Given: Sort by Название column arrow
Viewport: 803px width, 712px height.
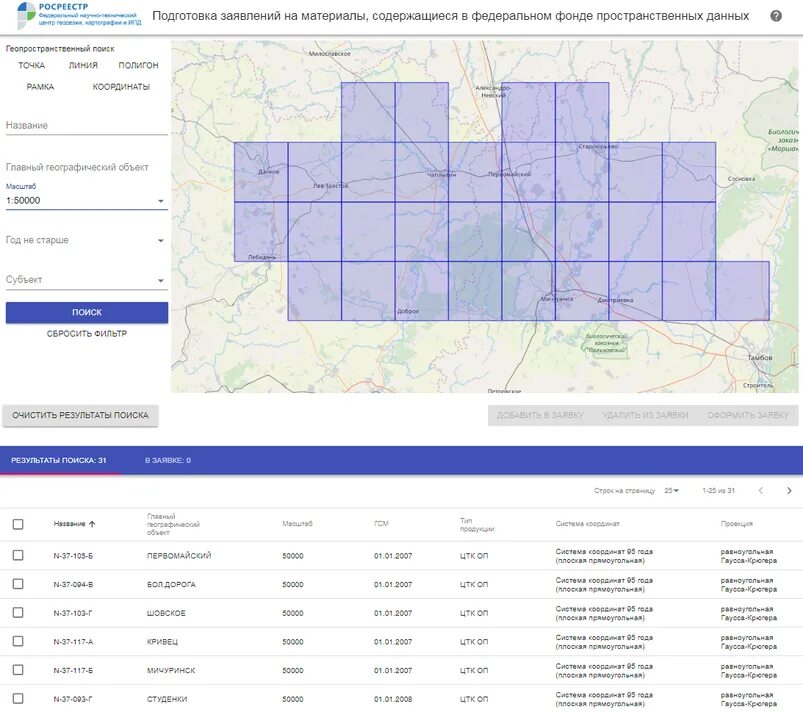Looking at the screenshot, I should pyautogui.click(x=92, y=524).
